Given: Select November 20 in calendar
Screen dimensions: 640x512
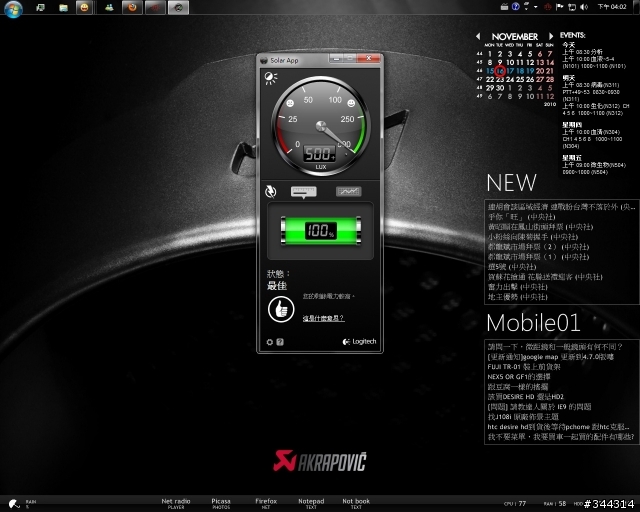Looking at the screenshot, I should (x=540, y=71).
